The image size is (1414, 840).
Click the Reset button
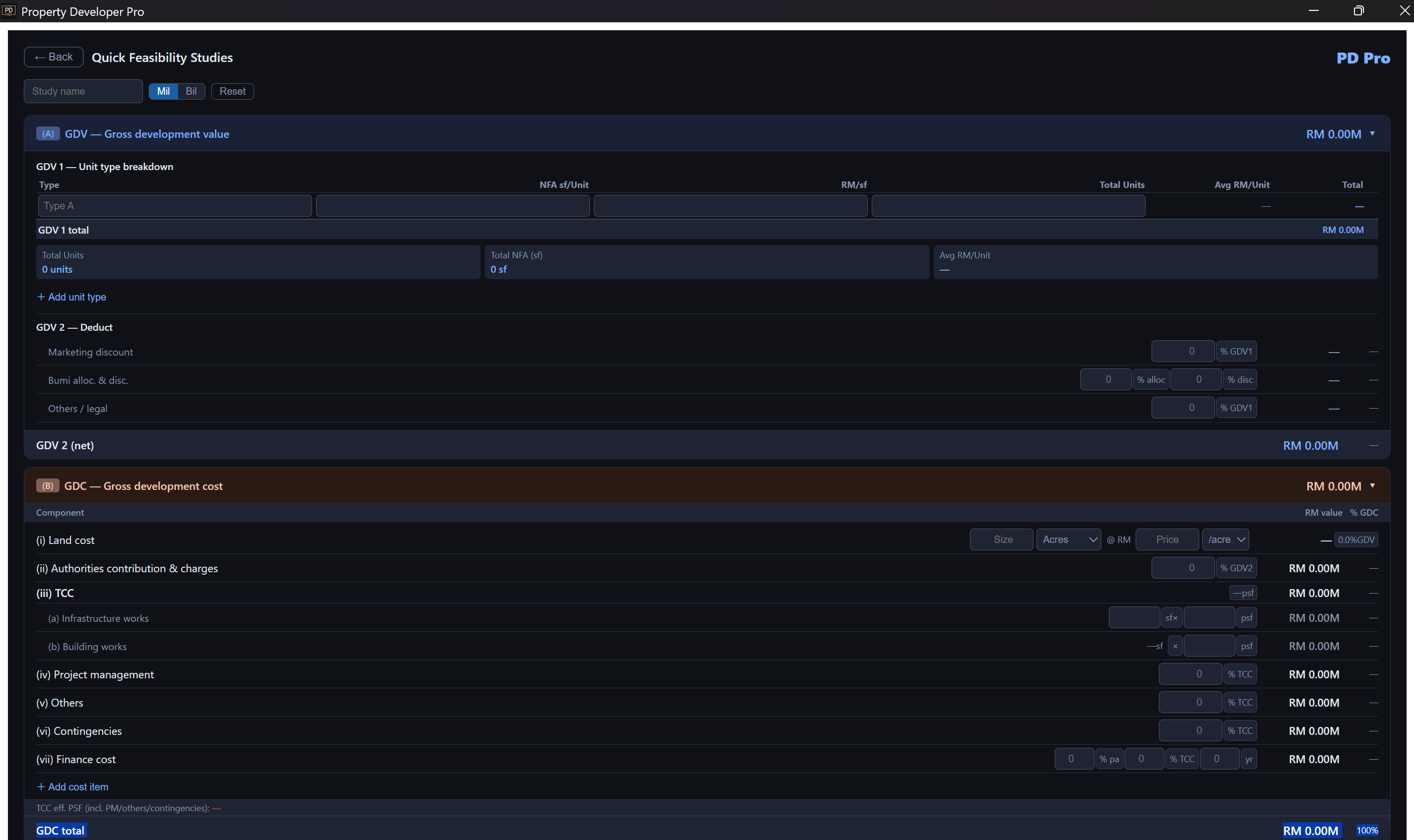click(x=232, y=91)
